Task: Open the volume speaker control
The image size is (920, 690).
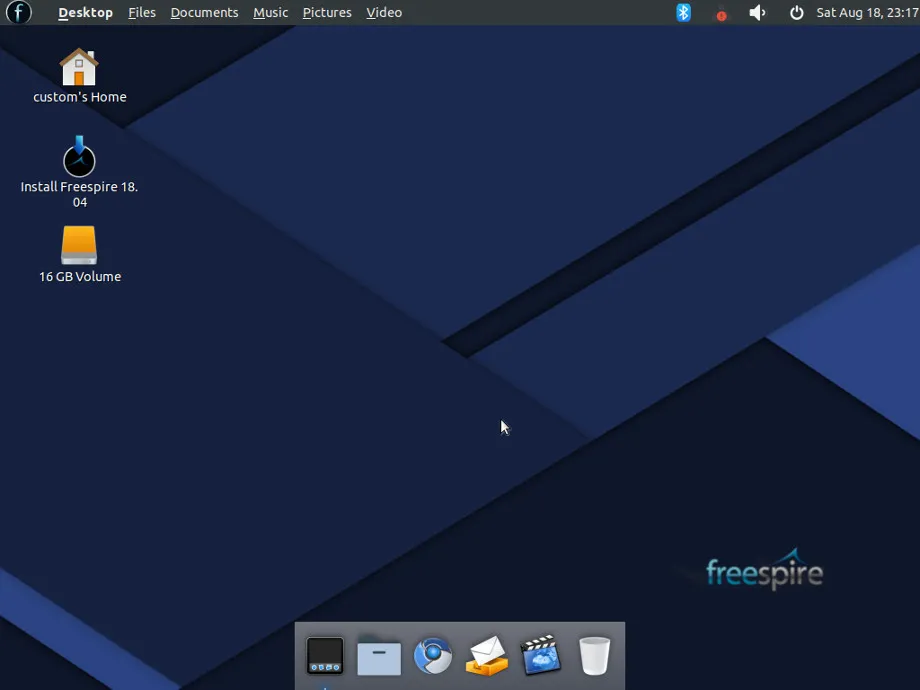Action: click(x=757, y=12)
